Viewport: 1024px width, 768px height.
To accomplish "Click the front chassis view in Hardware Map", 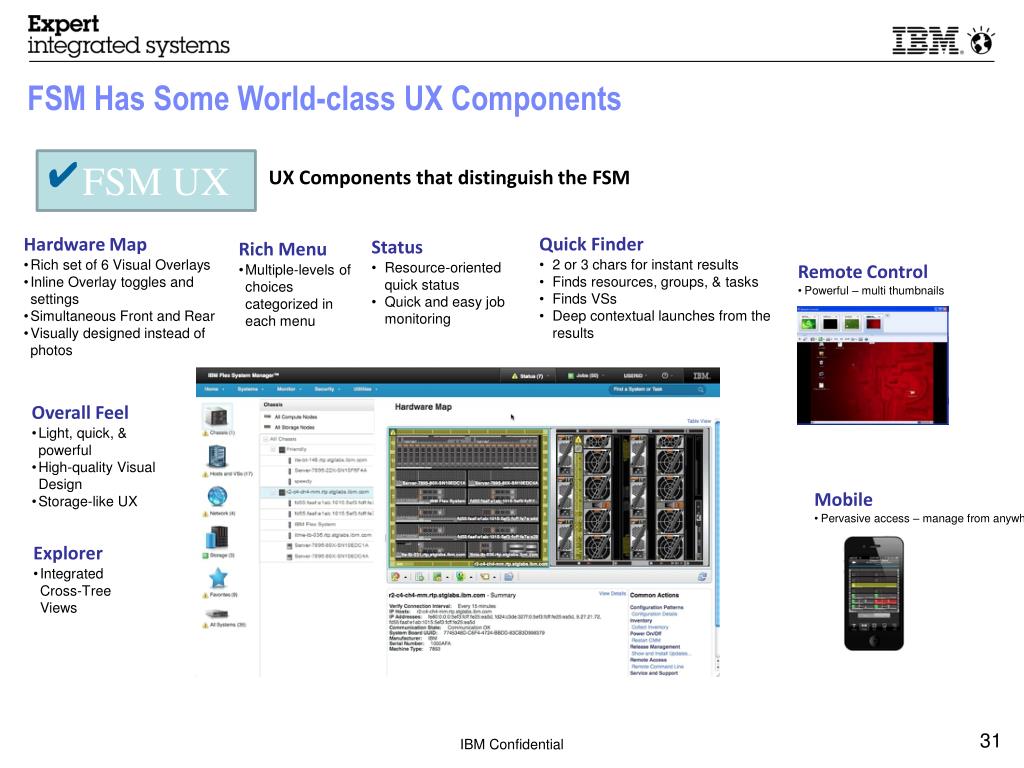I will tap(469, 497).
